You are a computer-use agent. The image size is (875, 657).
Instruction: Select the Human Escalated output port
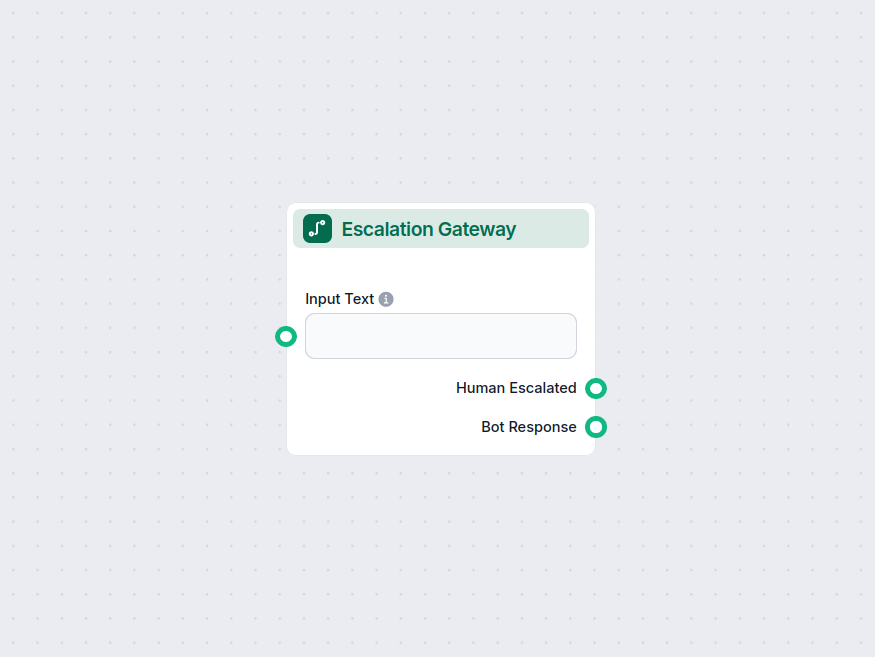click(596, 388)
